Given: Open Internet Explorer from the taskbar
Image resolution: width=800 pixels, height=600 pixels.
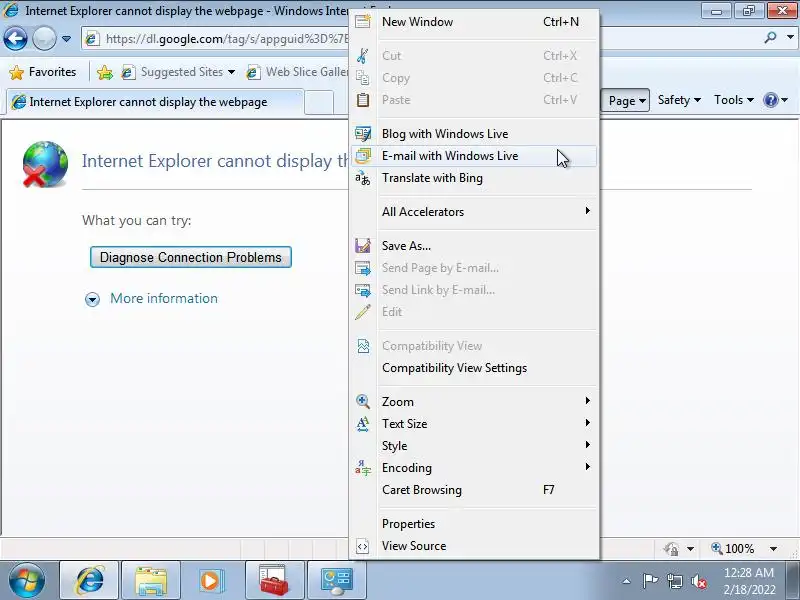Looking at the screenshot, I should tap(89, 580).
